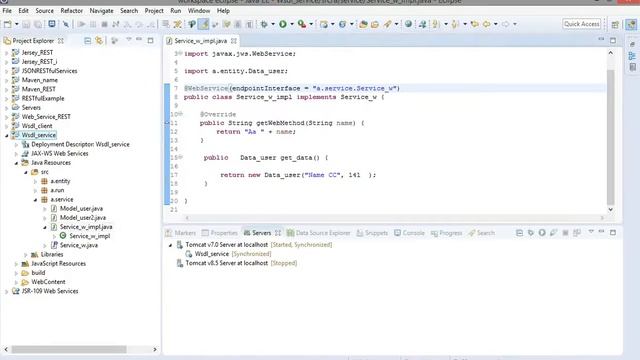This screenshot has width=640, height=360.
Task: Click the New file wizard icon
Action: pyautogui.click(x=7, y=24)
